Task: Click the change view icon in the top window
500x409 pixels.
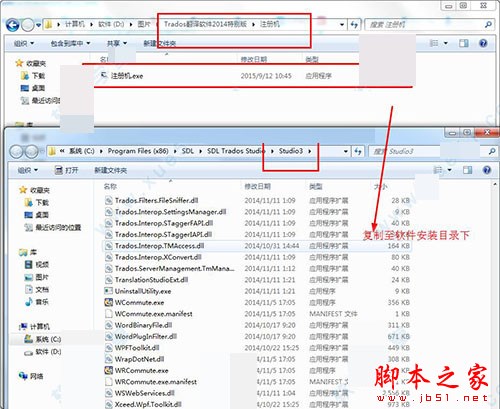Action: tap(434, 43)
